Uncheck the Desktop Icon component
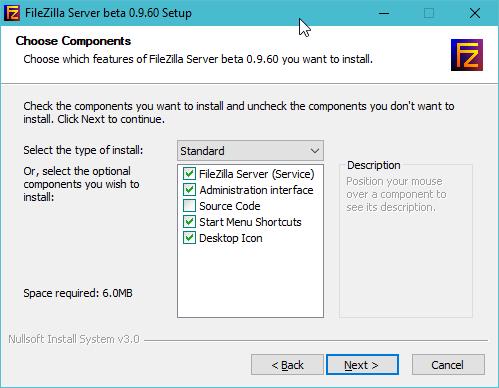Image resolution: width=499 pixels, height=388 pixels. pos(189,238)
